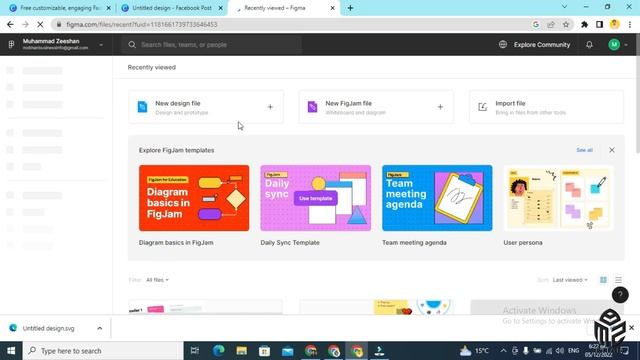Click Explore Community link
Image resolution: width=640 pixels, height=360 pixels.
tap(542, 44)
